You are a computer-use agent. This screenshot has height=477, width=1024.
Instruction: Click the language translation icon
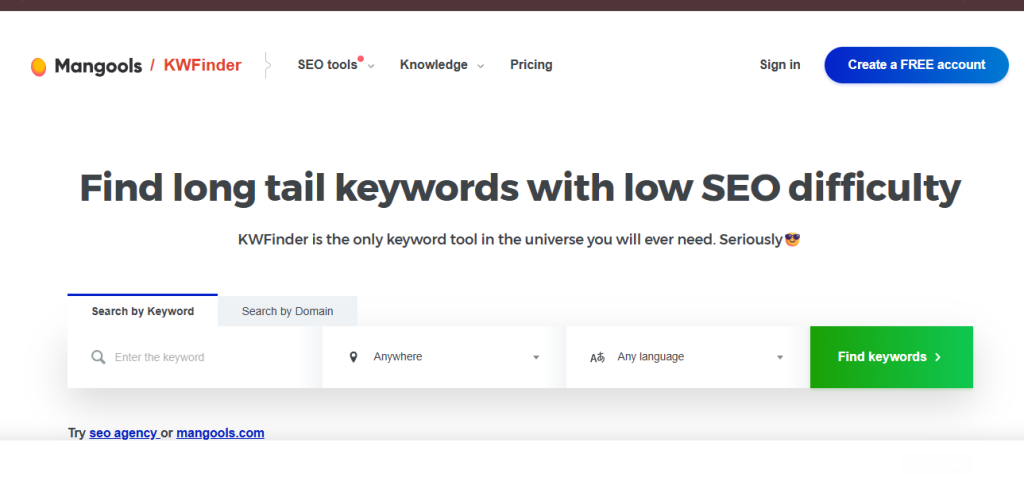[x=597, y=357]
